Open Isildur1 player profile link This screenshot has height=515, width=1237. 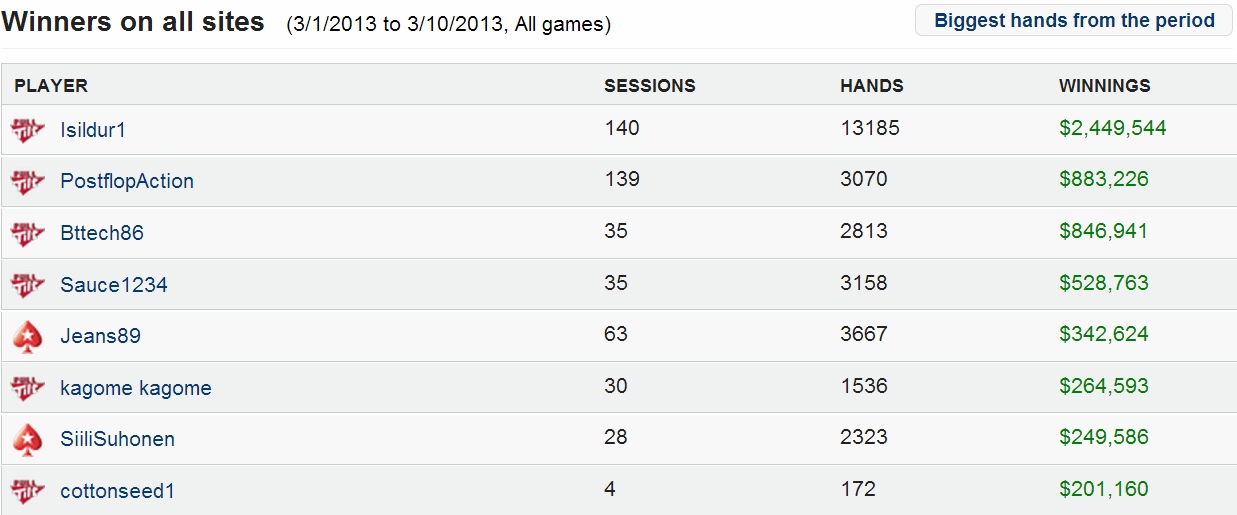point(93,130)
